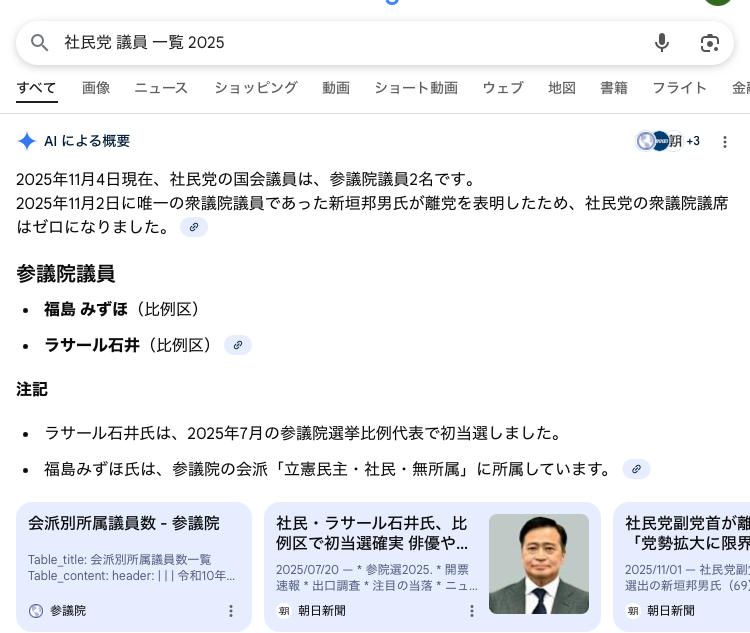Image resolution: width=750 pixels, height=633 pixels.
Task: Open Google Lens image search icon
Action: click(710, 42)
